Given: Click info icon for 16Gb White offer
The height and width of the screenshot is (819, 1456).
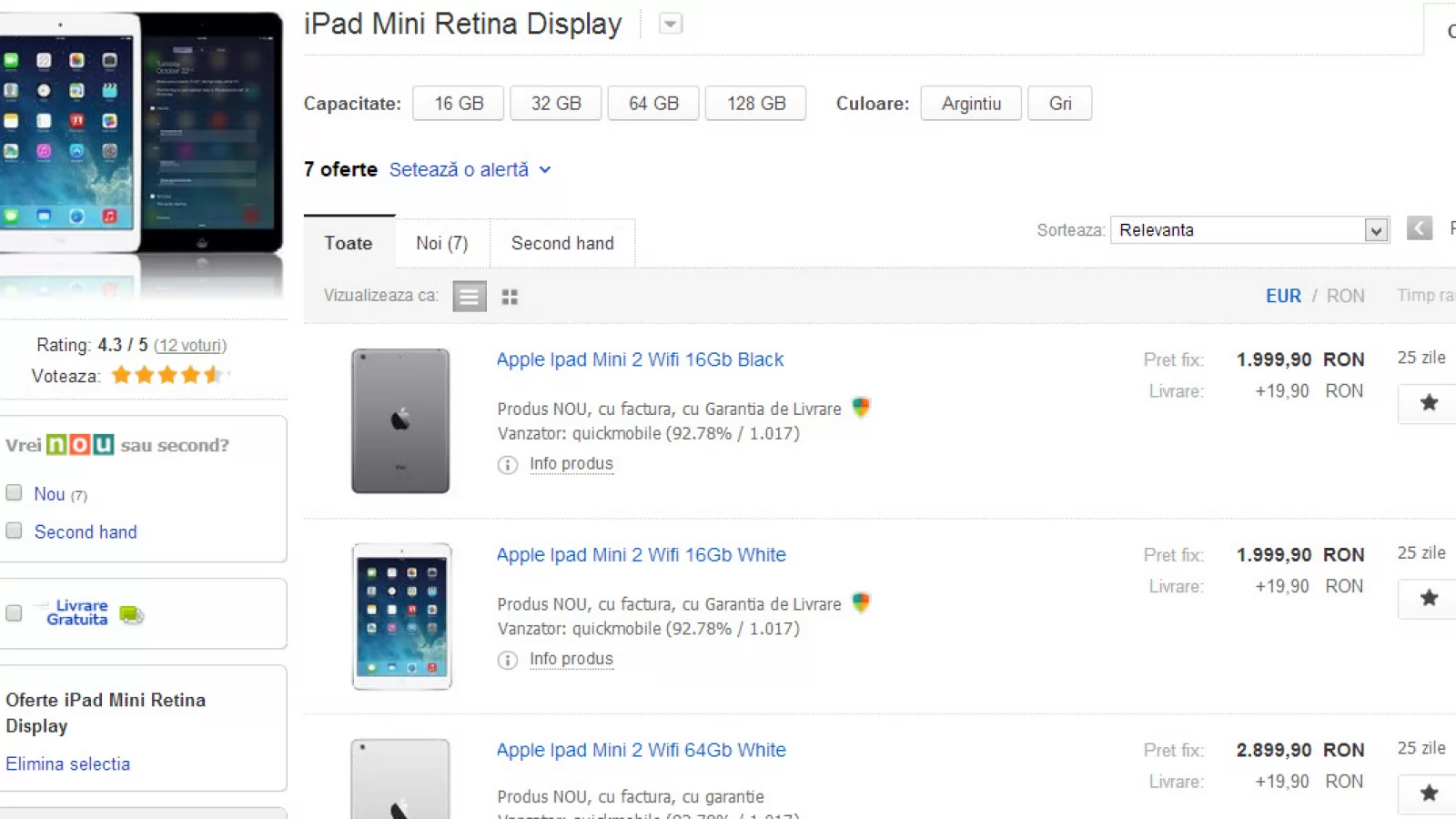Looking at the screenshot, I should pyautogui.click(x=507, y=660).
